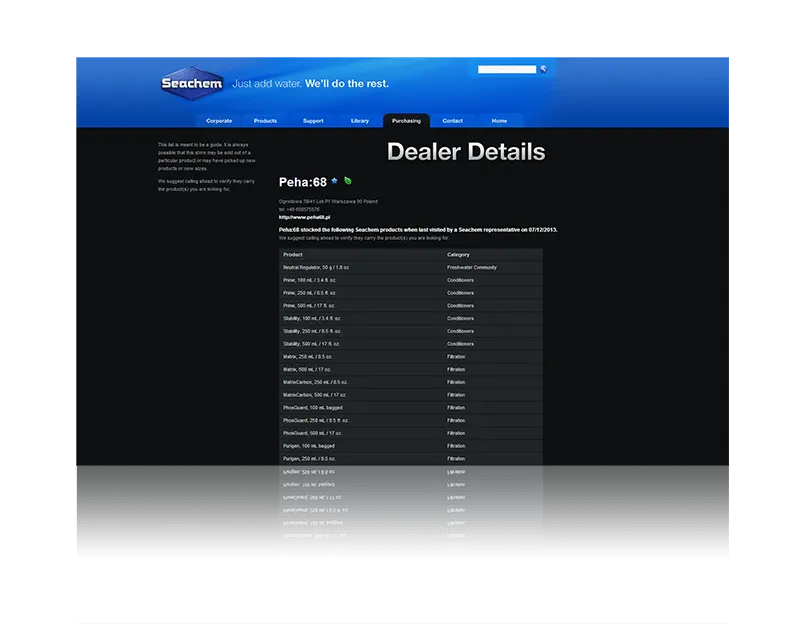Select the PhosGuard, 250 mL row
Viewport: 800px width, 624px height.
click(411, 420)
